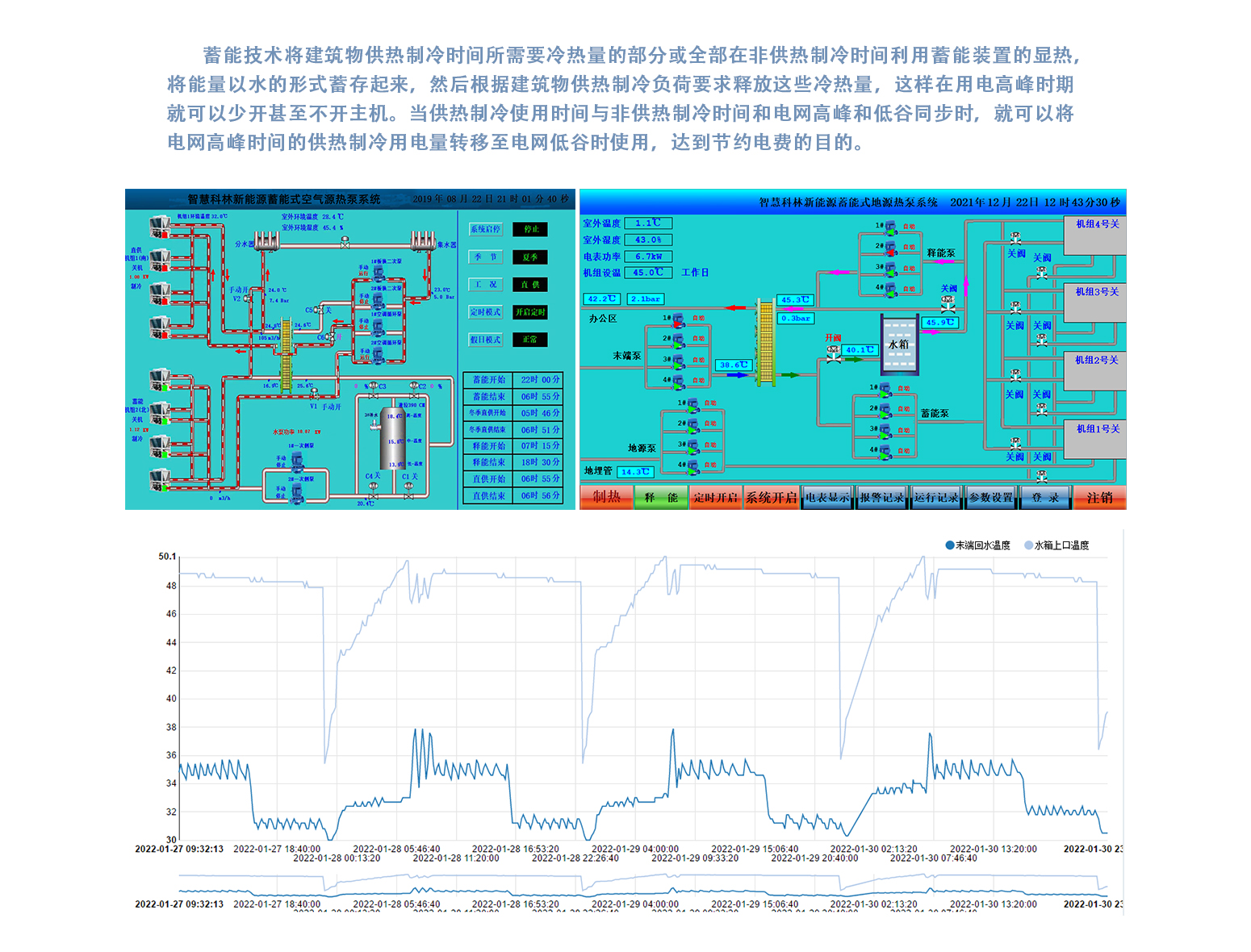
Task: Click the 水箱 water tank icon
Action: (x=899, y=345)
